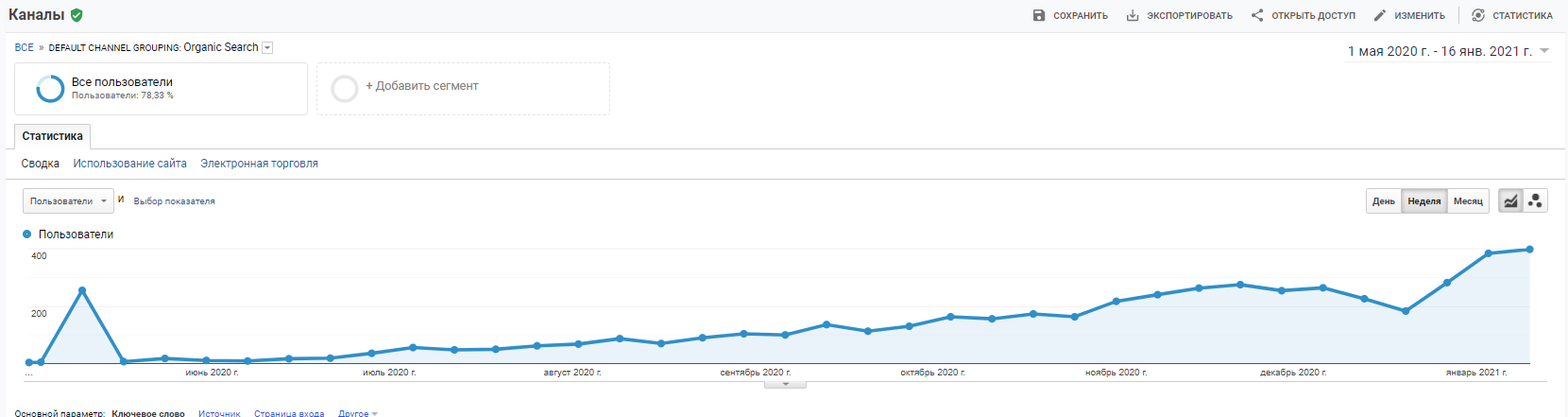This screenshot has width=1568, height=417.
Task: Select the Статистика tab
Action: click(53, 136)
